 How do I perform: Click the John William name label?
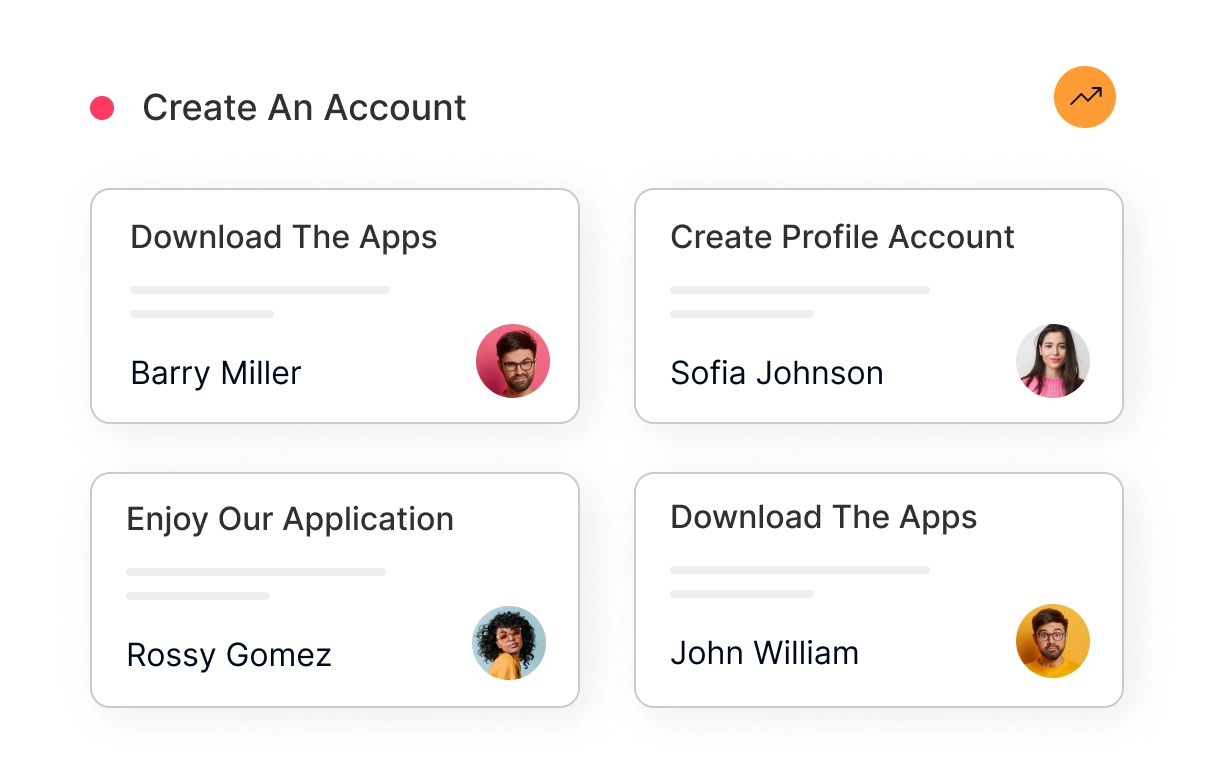click(x=765, y=653)
